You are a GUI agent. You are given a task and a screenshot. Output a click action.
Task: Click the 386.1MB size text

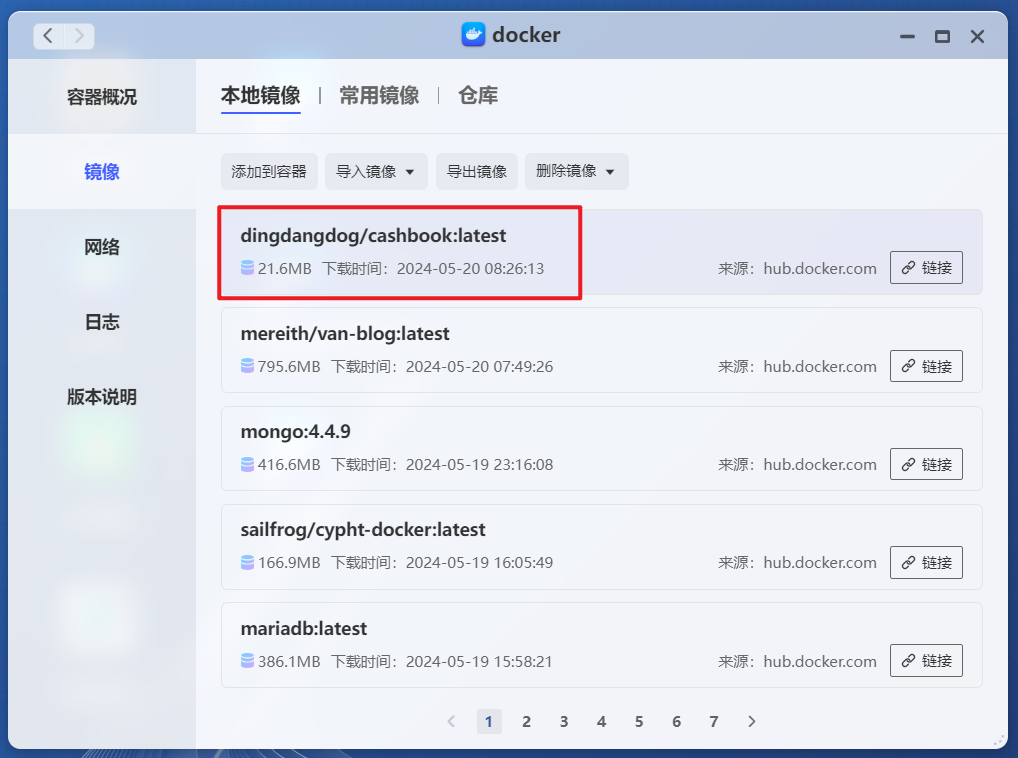(289, 661)
